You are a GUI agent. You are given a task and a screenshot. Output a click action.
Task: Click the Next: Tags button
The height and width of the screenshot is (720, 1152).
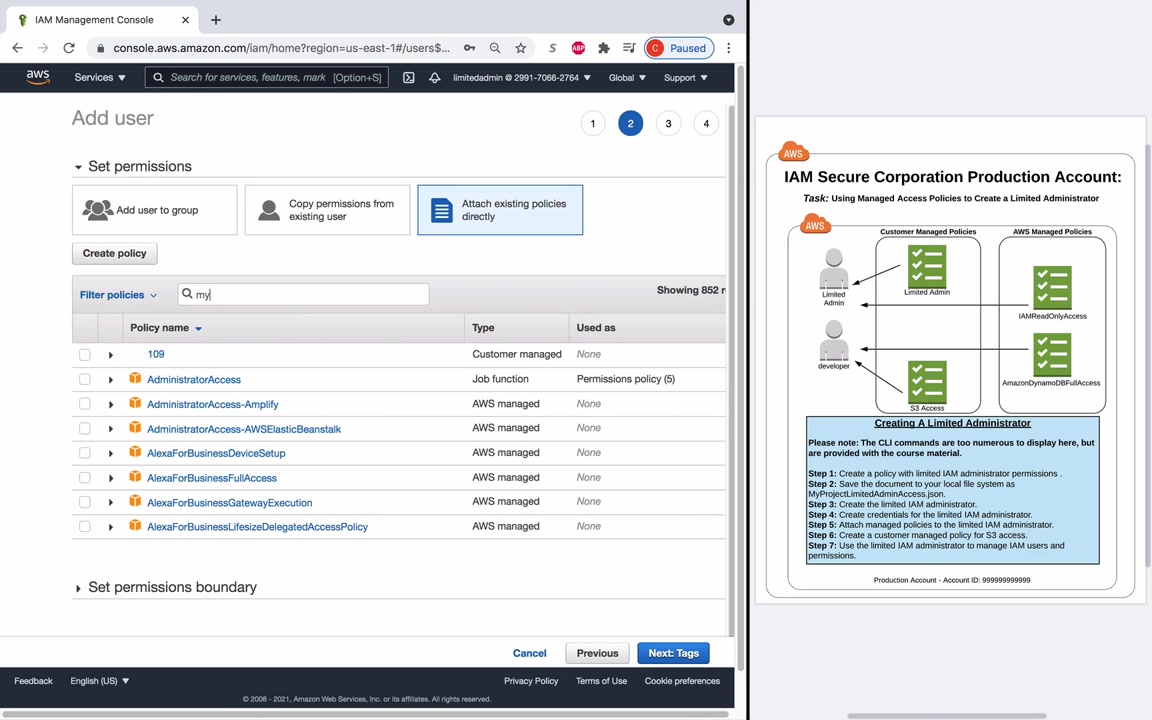point(674,653)
